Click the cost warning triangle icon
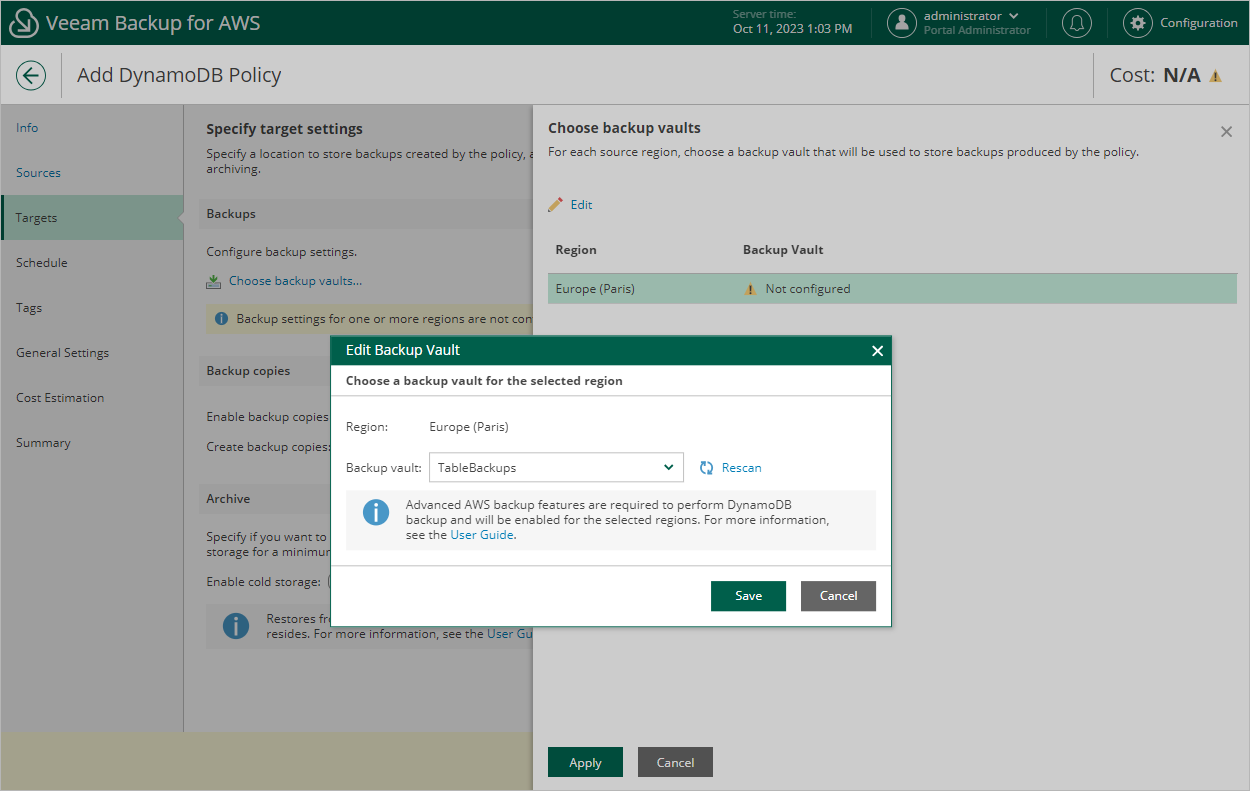Image resolution: width=1250 pixels, height=791 pixels. [1216, 76]
